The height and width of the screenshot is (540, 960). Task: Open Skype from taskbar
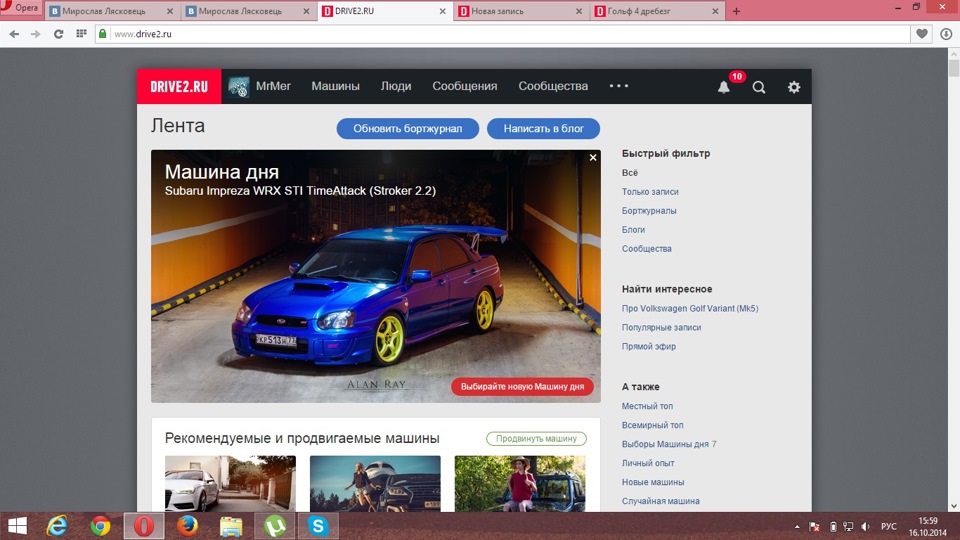coord(318,526)
